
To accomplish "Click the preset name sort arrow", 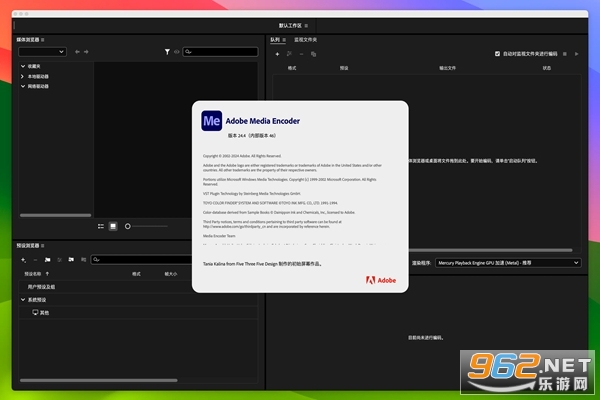I will 47,274.
